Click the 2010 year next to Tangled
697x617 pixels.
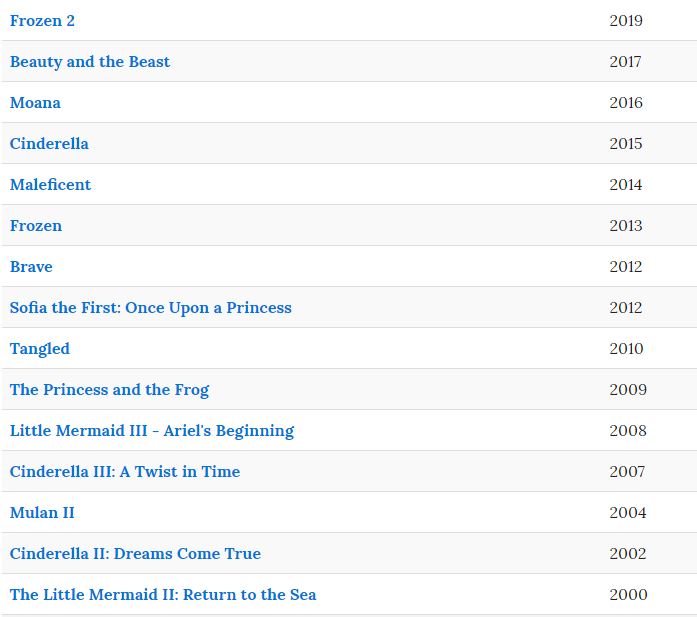pyautogui.click(x=626, y=349)
